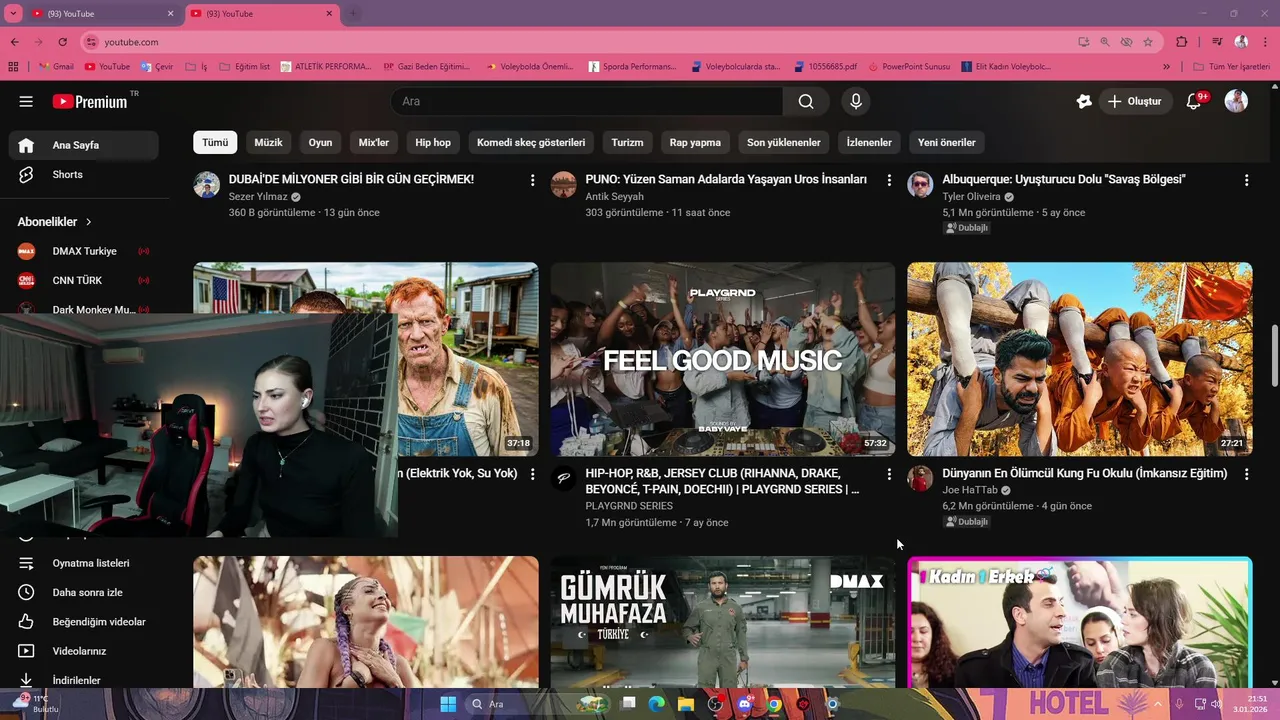Click the page vertical scrollbar thumb

(1274, 354)
